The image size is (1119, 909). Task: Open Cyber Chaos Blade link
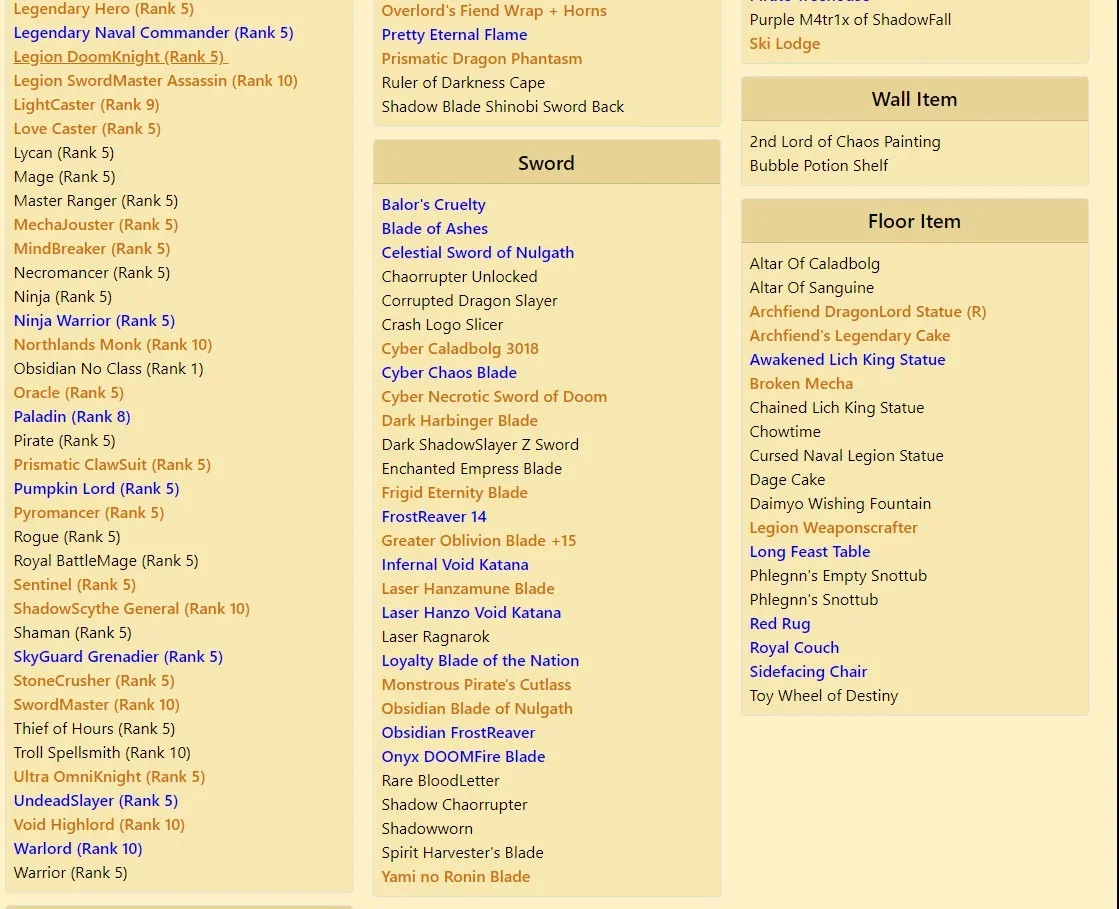(x=450, y=372)
